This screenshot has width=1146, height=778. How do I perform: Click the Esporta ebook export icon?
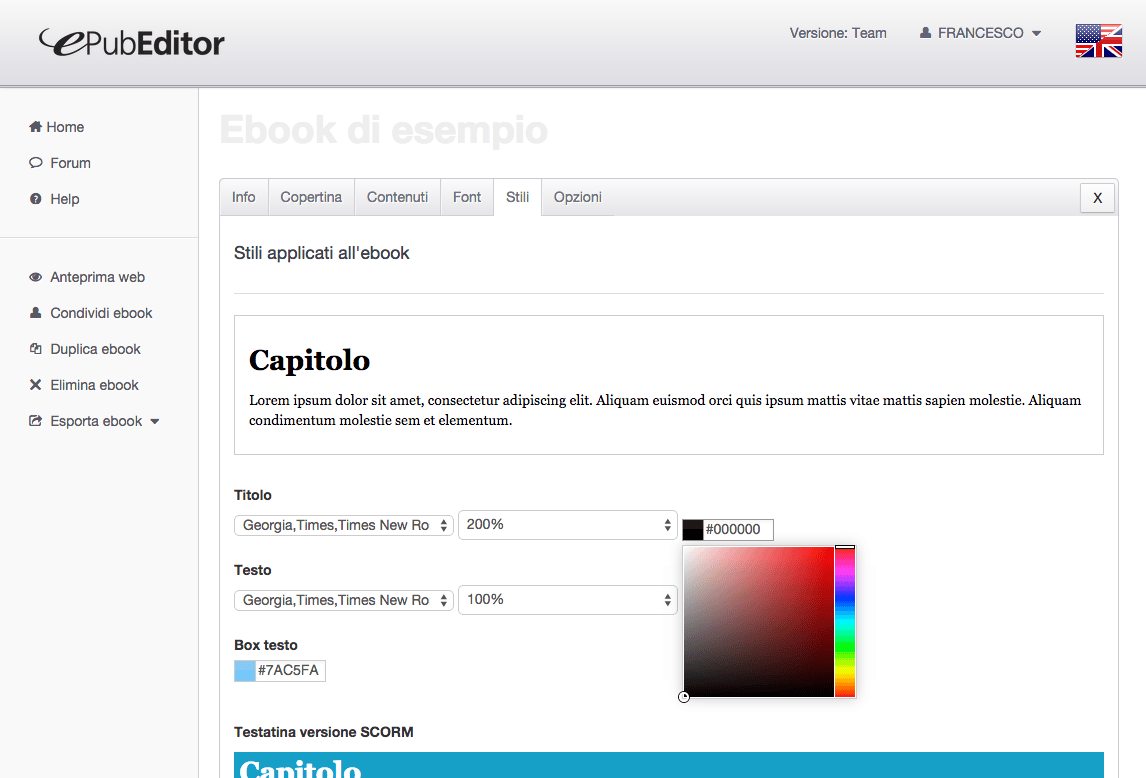click(x=36, y=421)
